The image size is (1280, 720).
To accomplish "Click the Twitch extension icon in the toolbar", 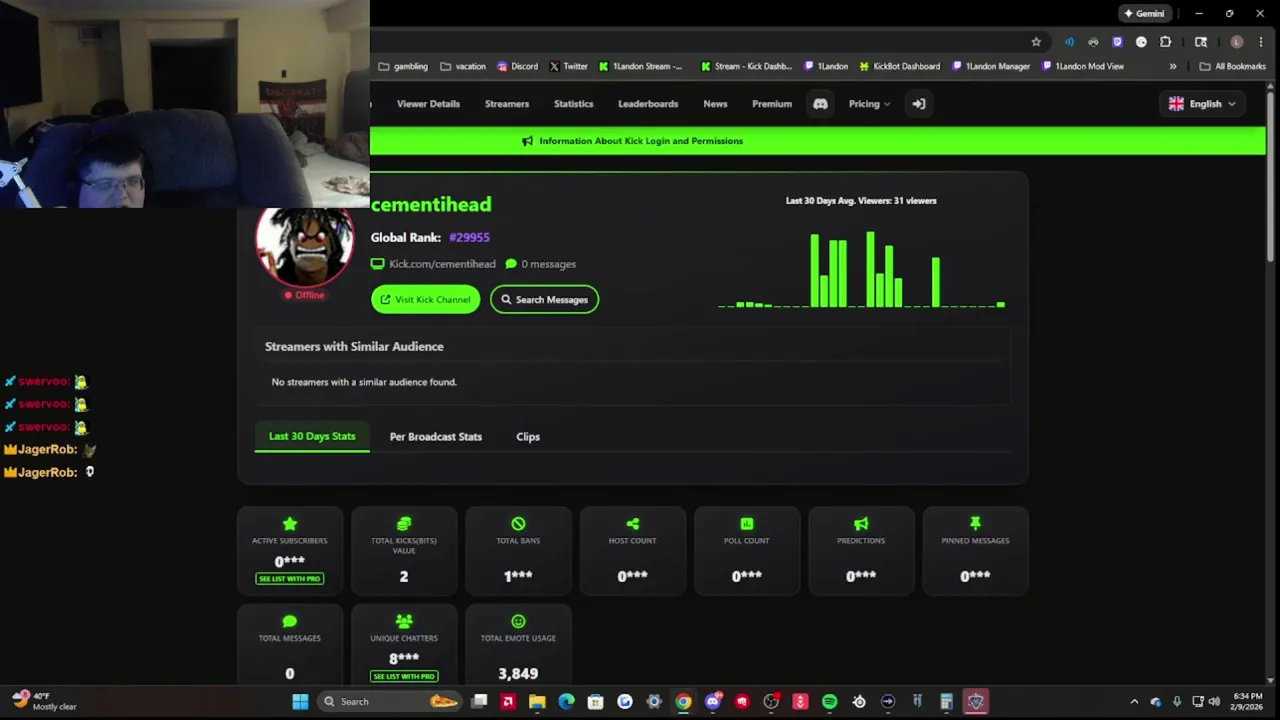I will click(x=1117, y=42).
